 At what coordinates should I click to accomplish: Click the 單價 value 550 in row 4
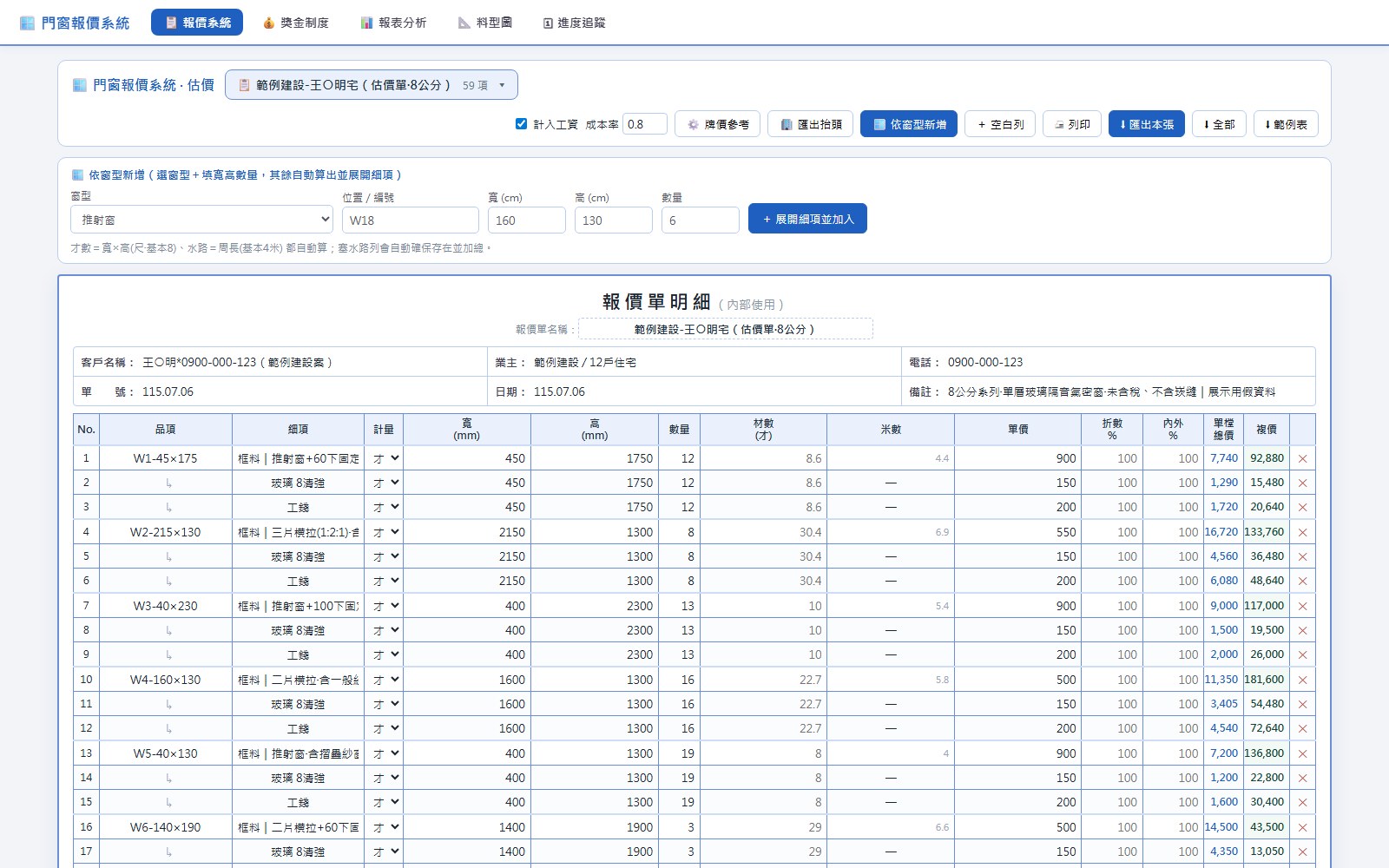[1017, 532]
